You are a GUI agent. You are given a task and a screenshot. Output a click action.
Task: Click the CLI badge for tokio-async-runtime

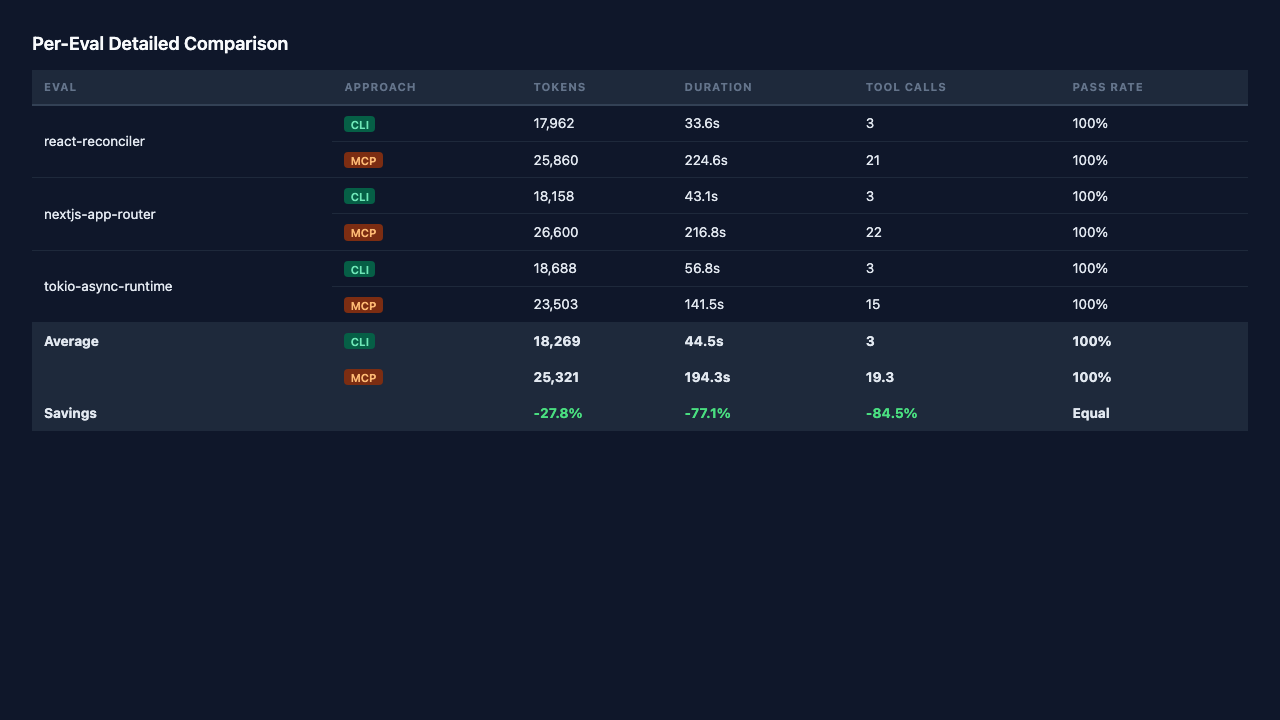(x=359, y=269)
